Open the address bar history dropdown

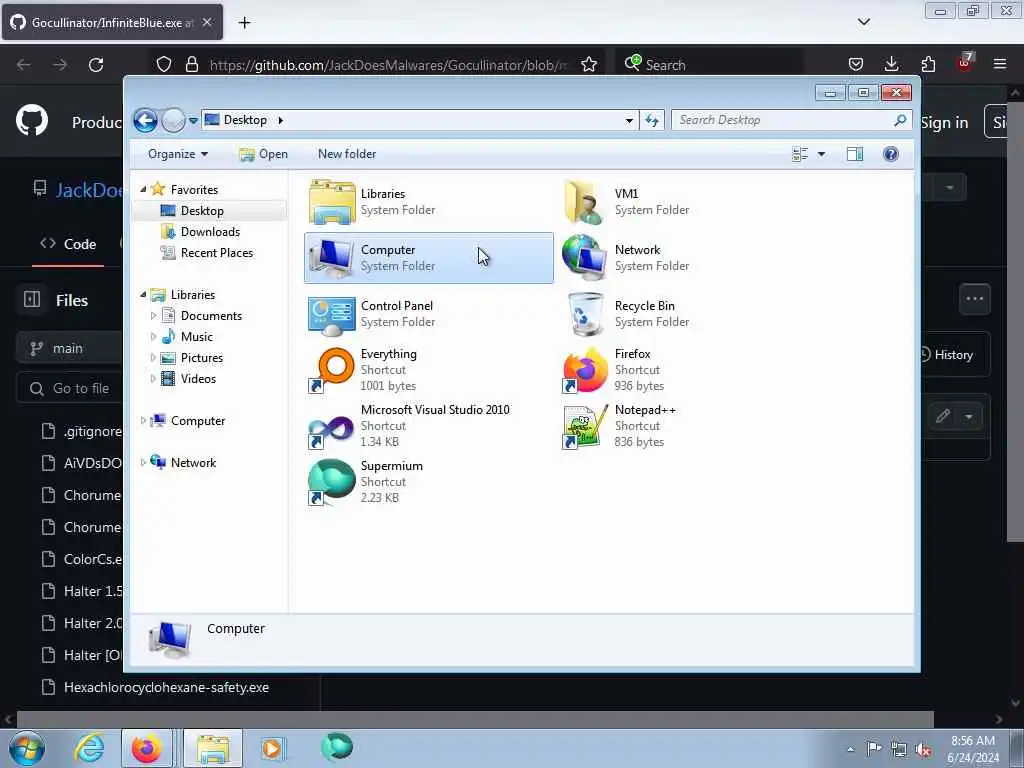point(629,120)
